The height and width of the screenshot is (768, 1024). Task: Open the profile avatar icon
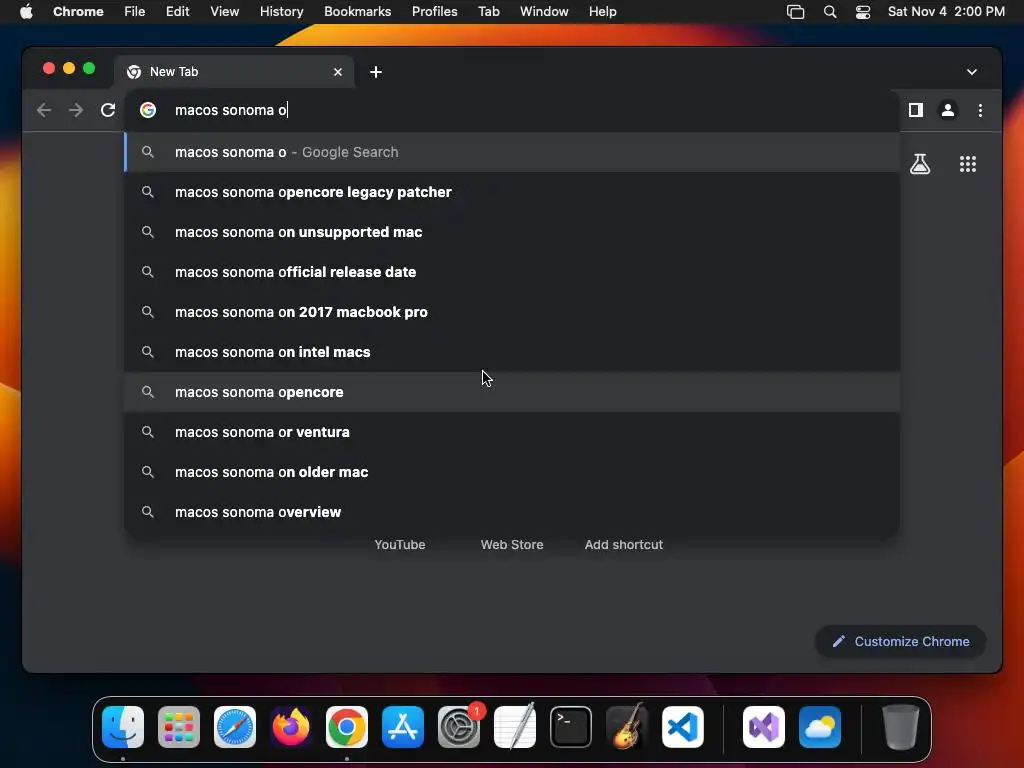pyautogui.click(x=948, y=110)
